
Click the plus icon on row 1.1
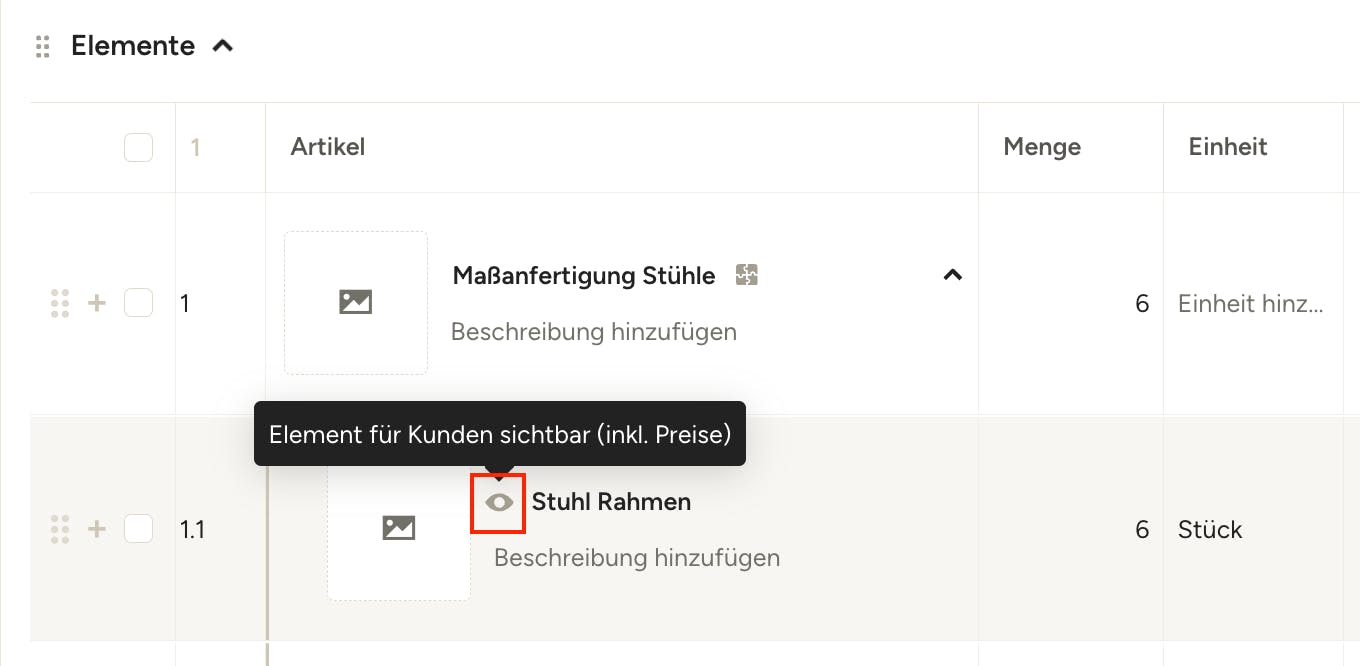pos(97,529)
